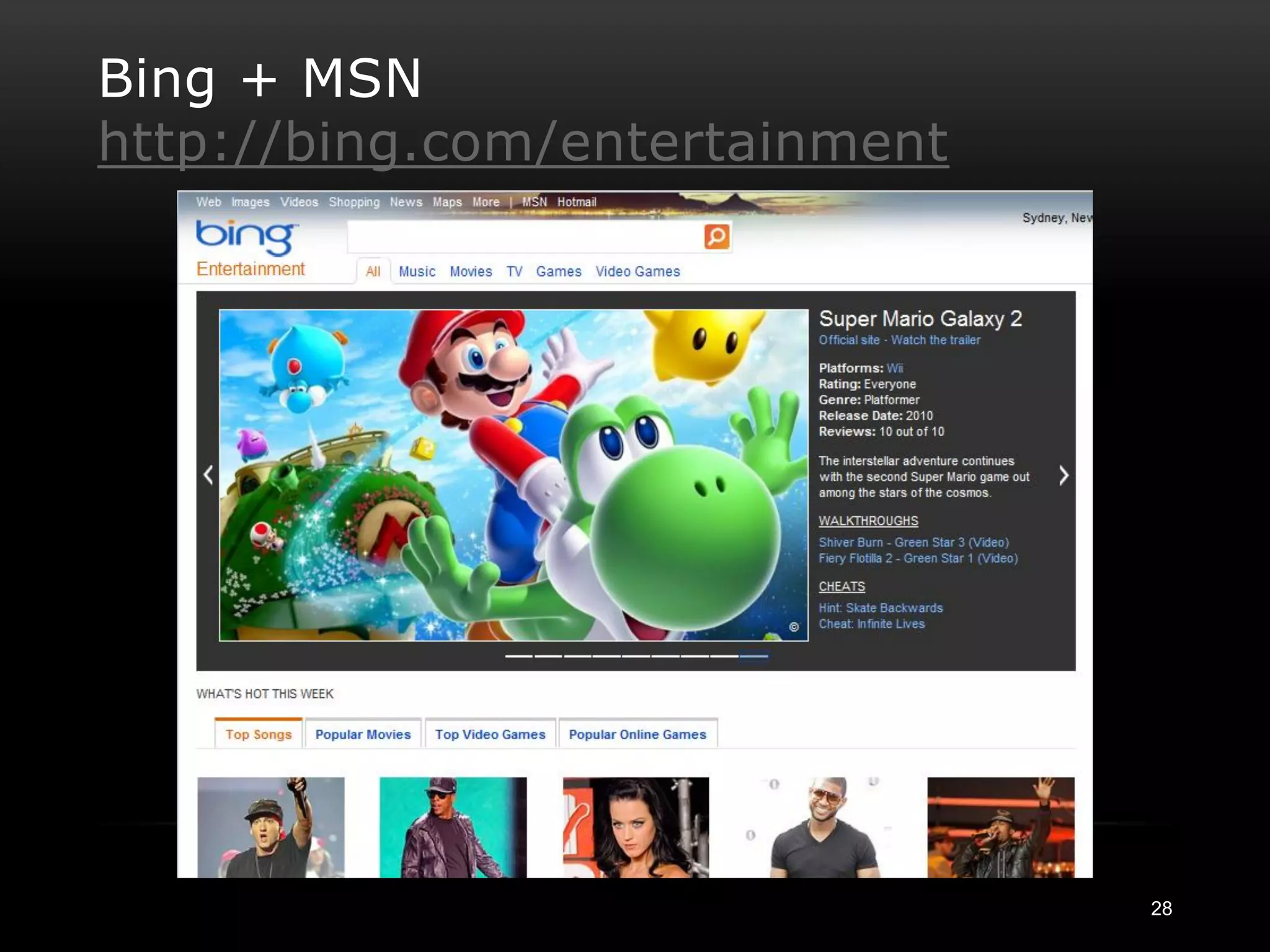Click the Wii platform link
The width and height of the screenshot is (1270, 952).
[895, 368]
